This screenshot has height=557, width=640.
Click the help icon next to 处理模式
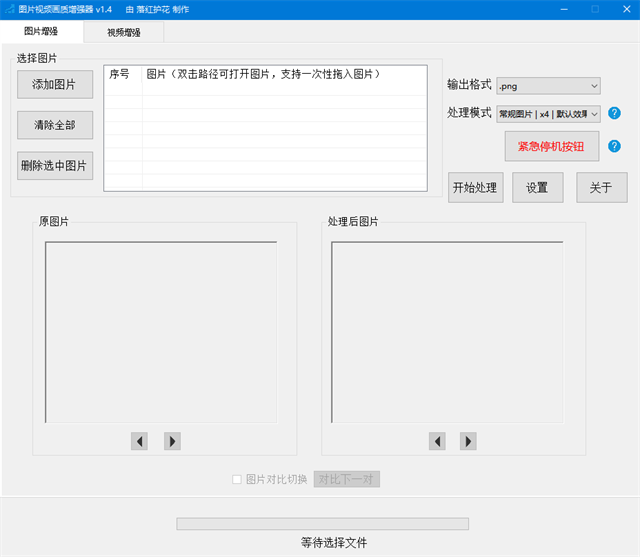coord(614,113)
